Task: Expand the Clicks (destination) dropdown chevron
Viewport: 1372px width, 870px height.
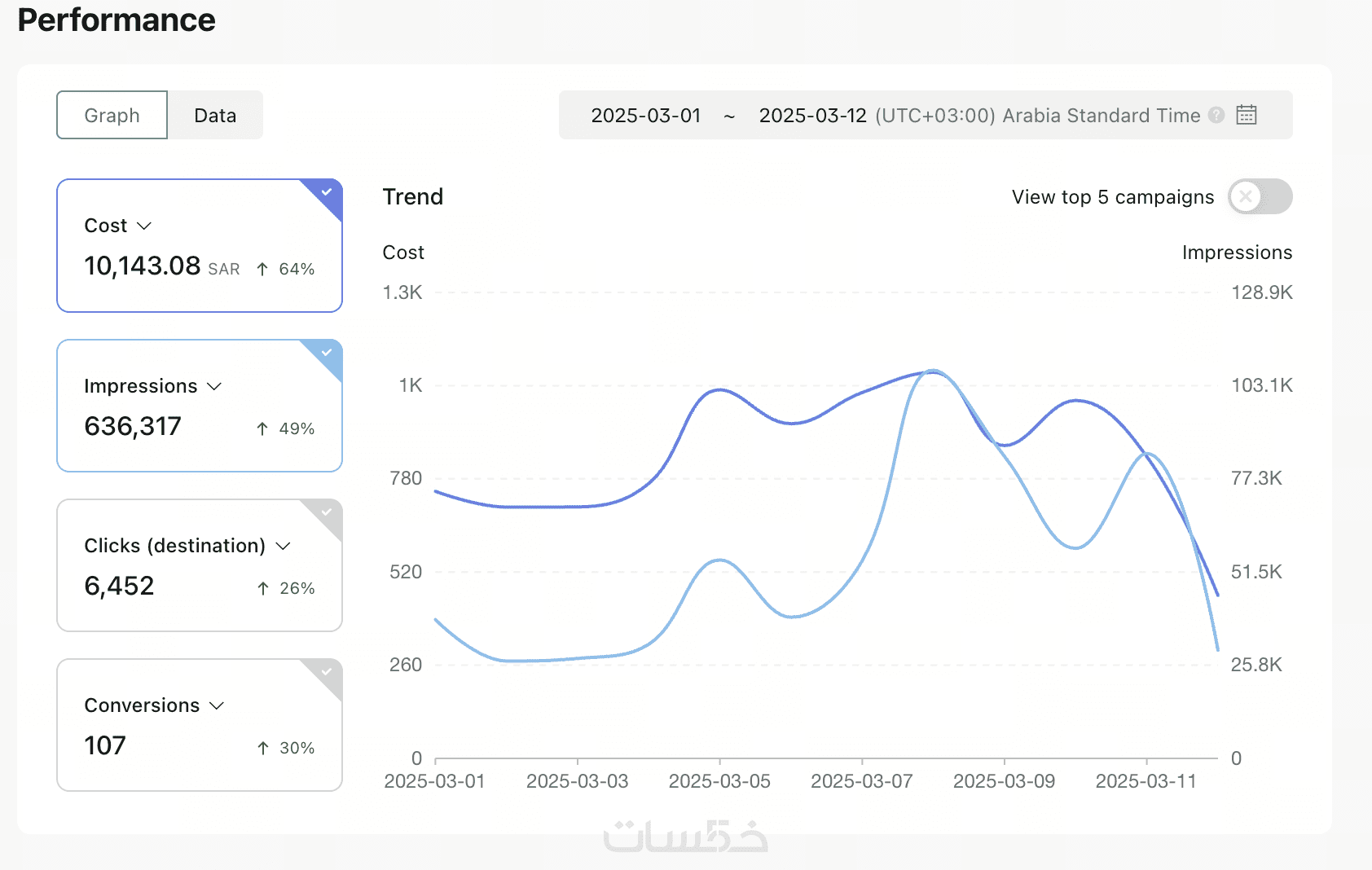Action: click(x=283, y=546)
